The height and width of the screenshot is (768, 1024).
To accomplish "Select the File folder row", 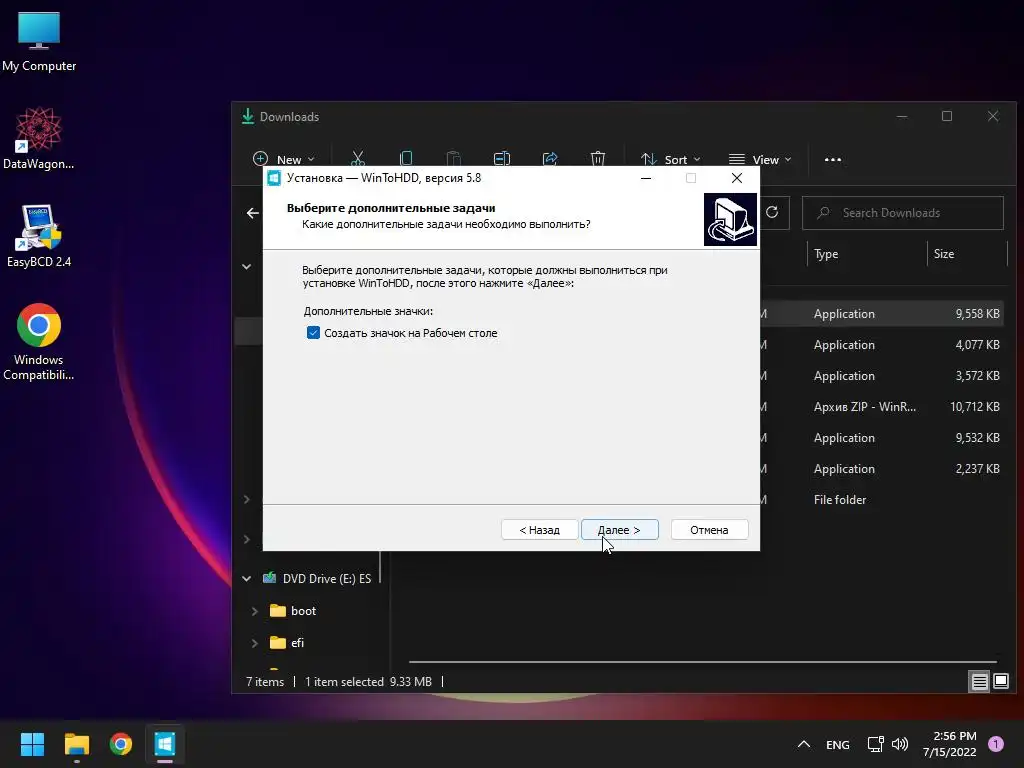I will (x=882, y=500).
